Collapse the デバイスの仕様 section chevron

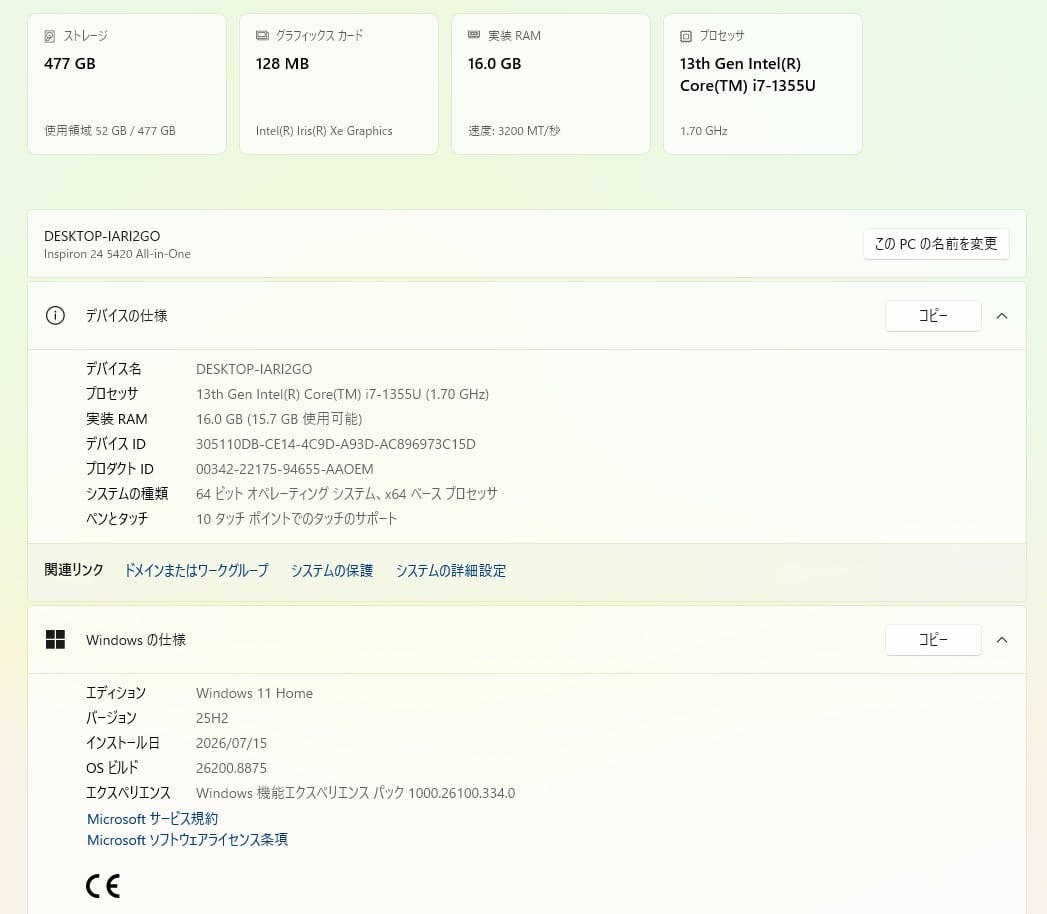click(x=1002, y=316)
